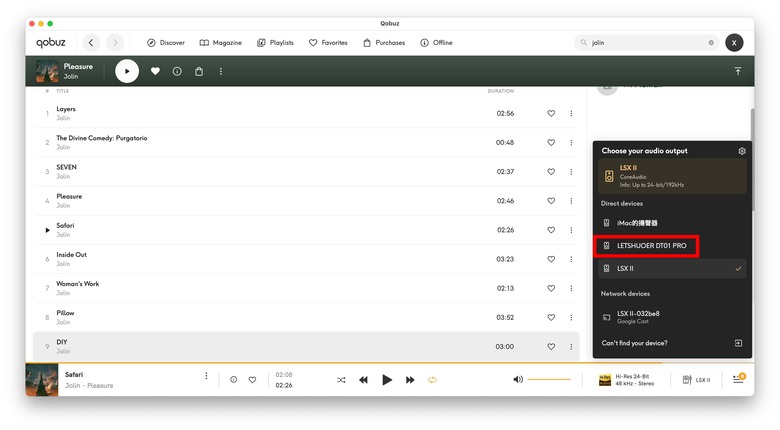The image size is (780, 430).
Task: Open the LSX II output selector in player bar
Action: [x=696, y=380]
